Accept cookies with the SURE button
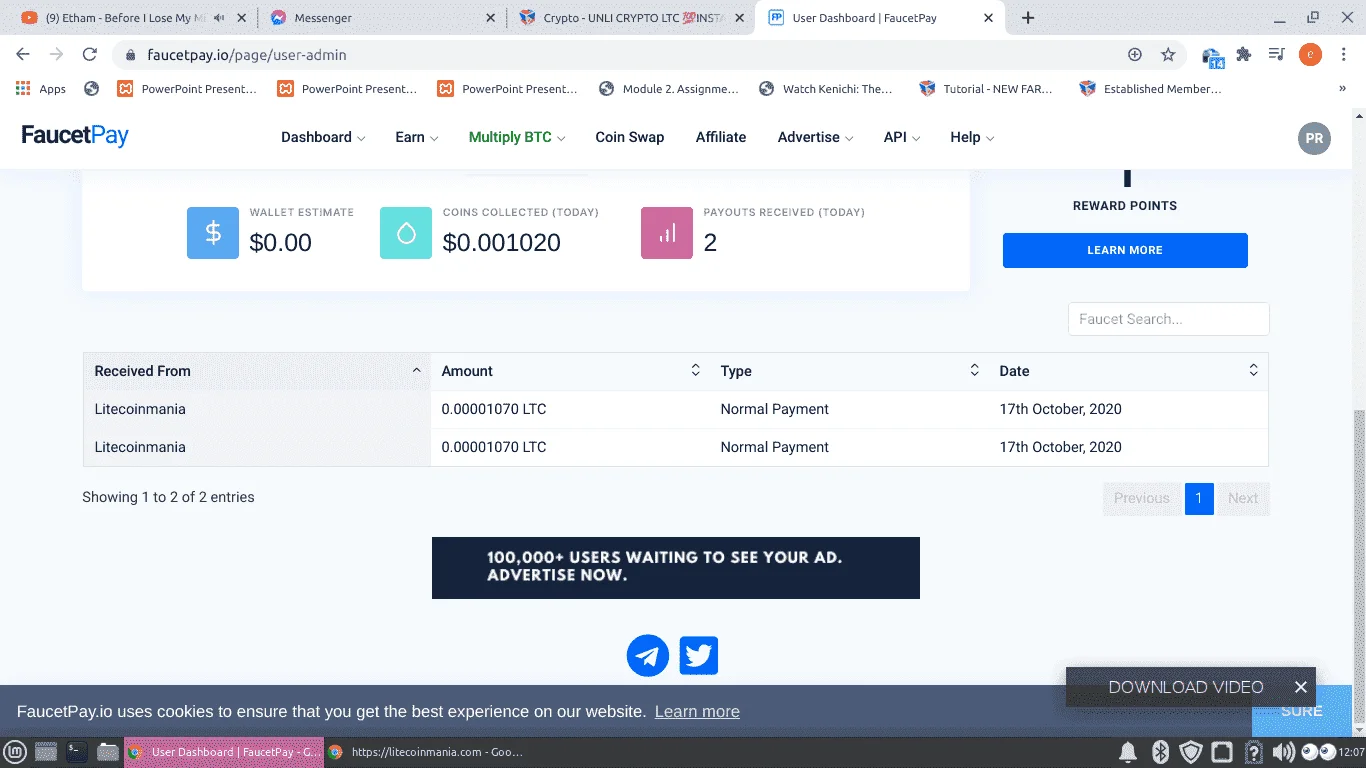Screen dimensions: 1366x768 [1302, 711]
